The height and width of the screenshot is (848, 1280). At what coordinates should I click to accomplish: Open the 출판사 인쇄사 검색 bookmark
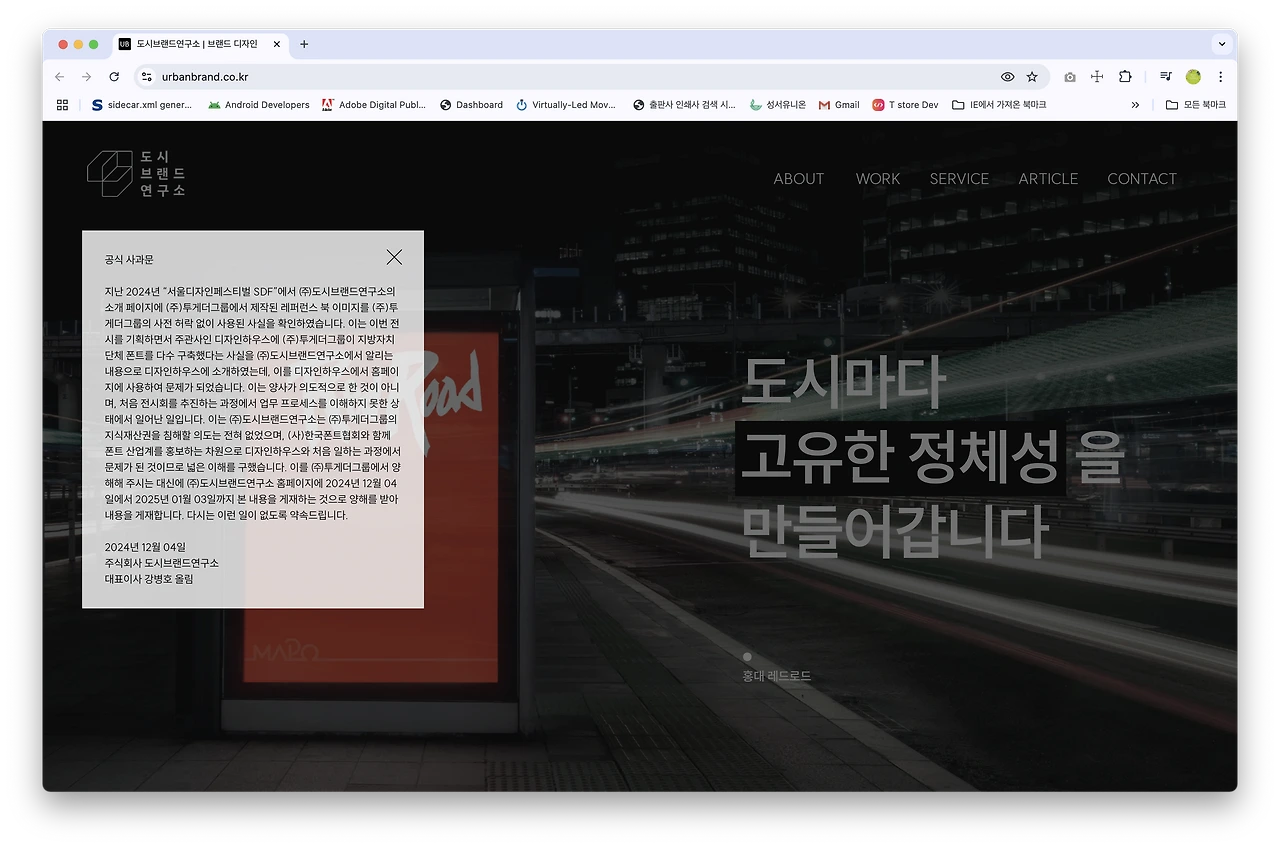[x=684, y=105]
